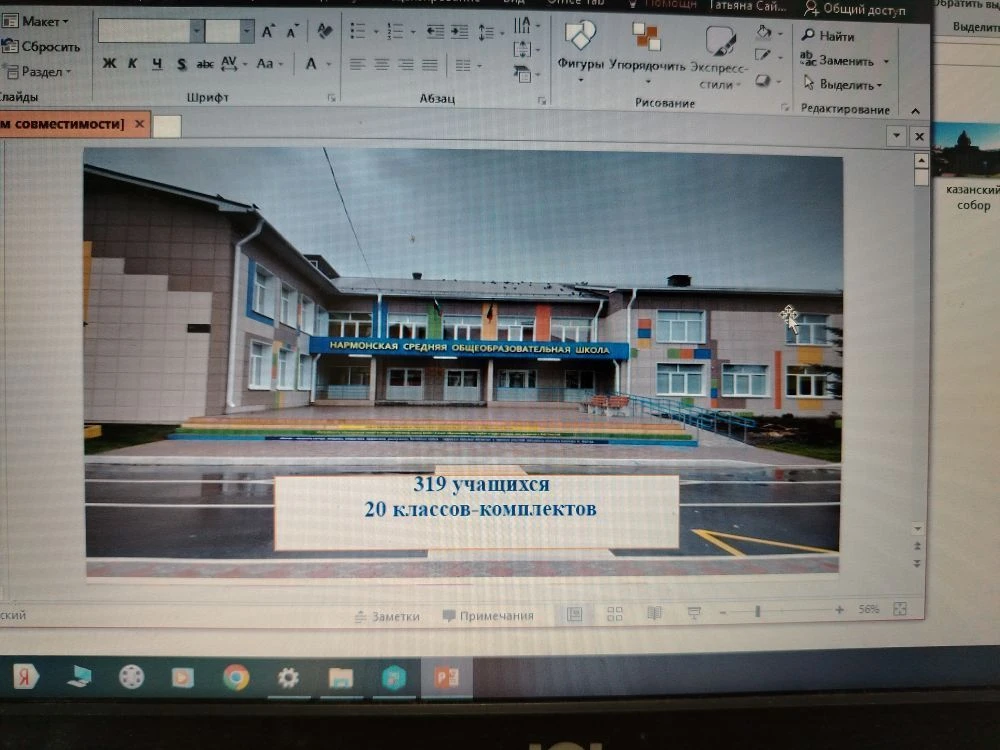Toggle italic formatting (К) in the ribbon
Image resolution: width=1000 pixels, height=750 pixels.
132,64
